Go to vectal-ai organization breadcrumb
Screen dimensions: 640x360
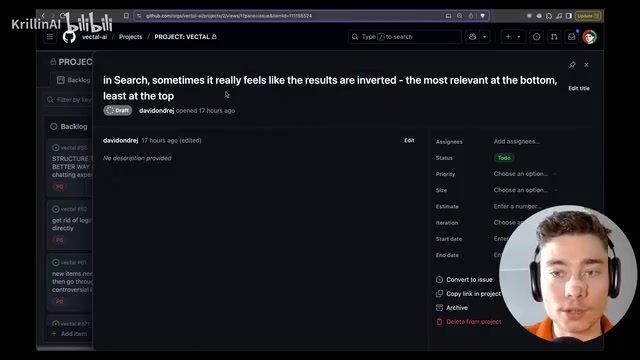(x=94, y=37)
